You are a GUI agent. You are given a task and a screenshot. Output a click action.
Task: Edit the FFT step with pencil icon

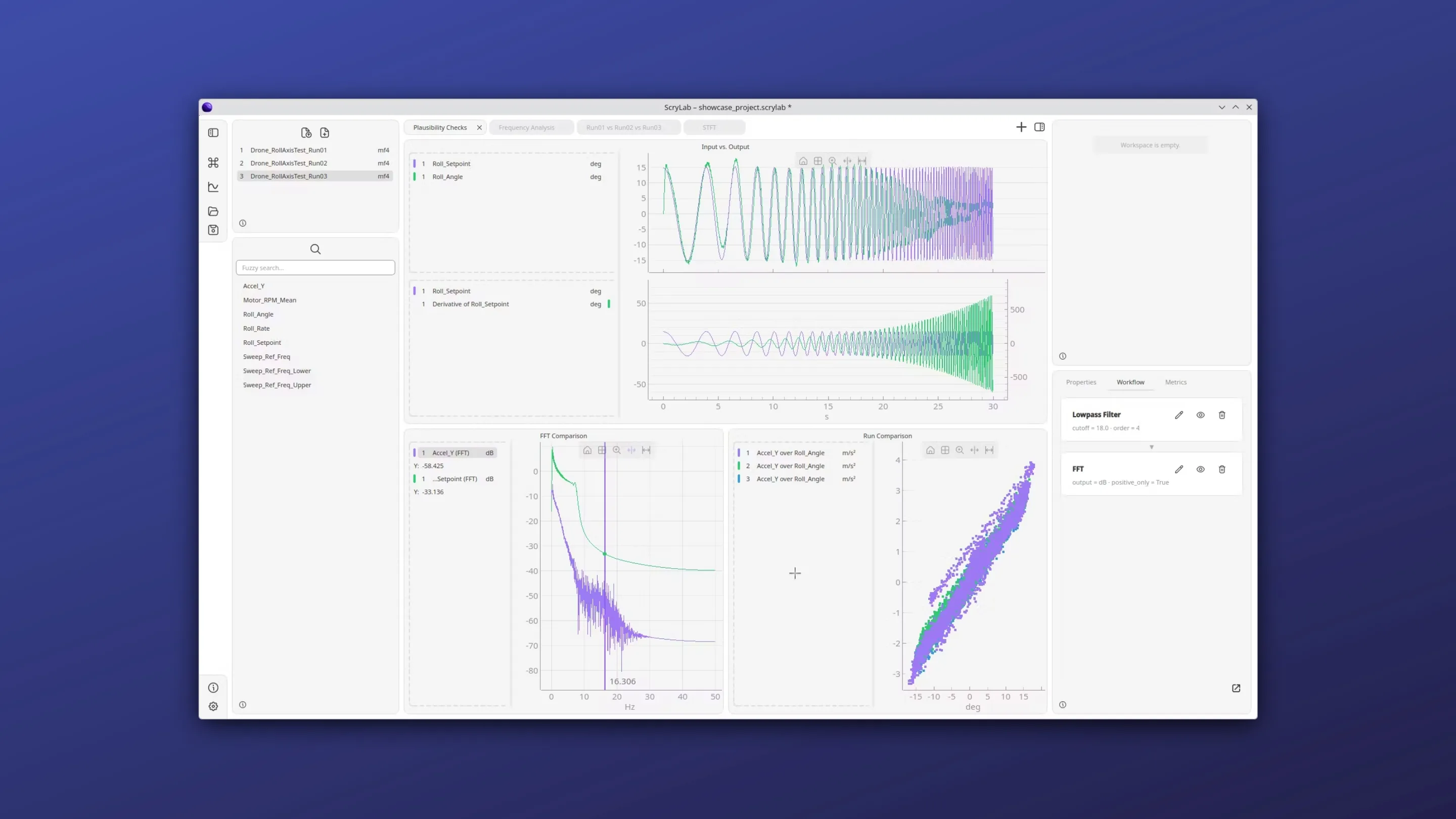tap(1179, 469)
